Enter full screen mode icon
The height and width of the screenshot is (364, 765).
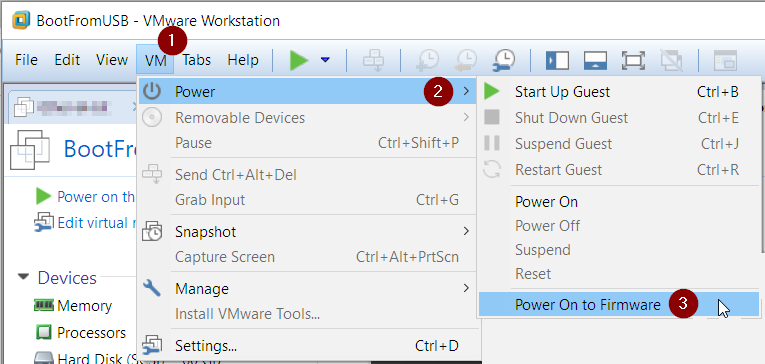click(x=633, y=60)
